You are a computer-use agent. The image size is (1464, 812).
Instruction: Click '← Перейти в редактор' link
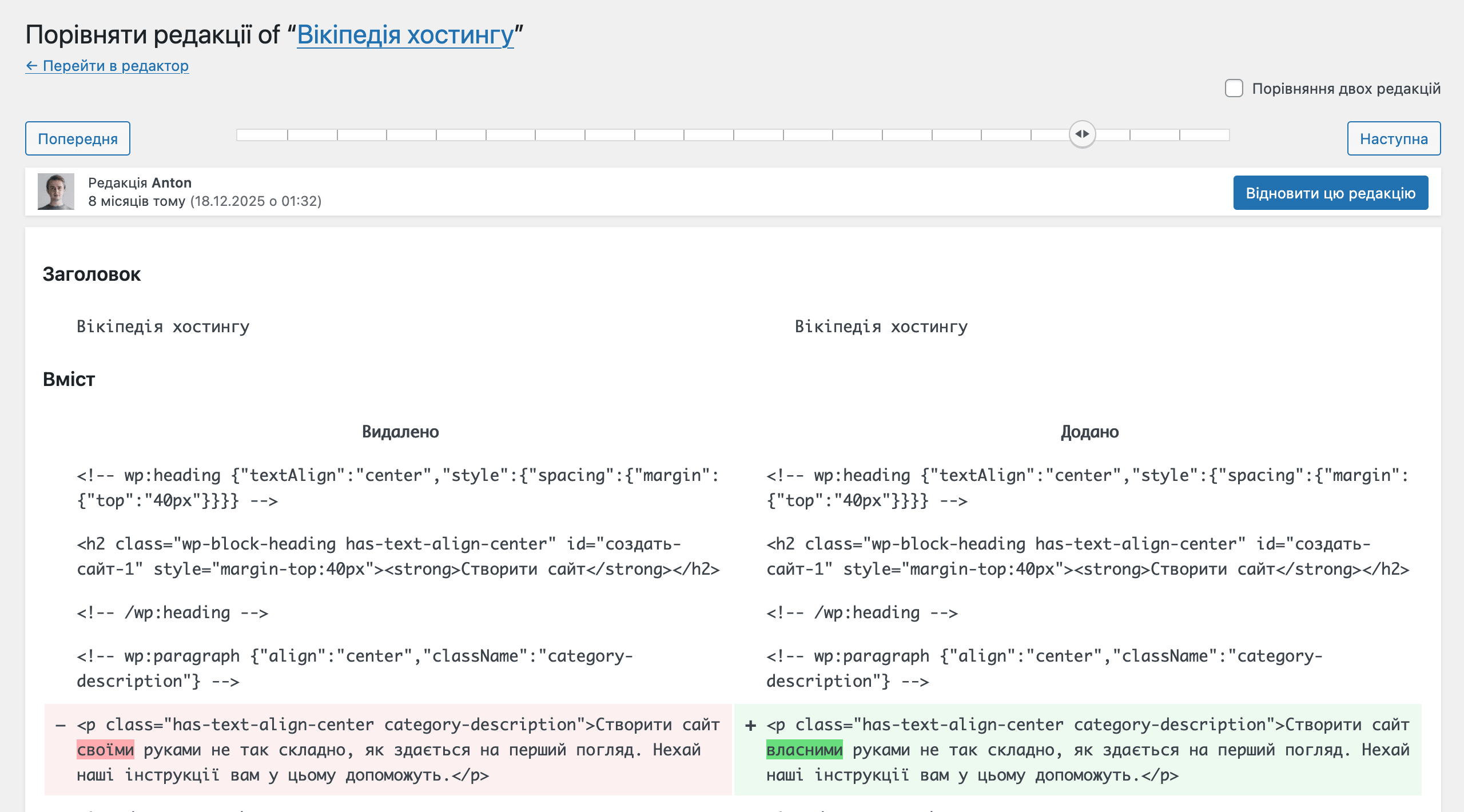point(107,66)
